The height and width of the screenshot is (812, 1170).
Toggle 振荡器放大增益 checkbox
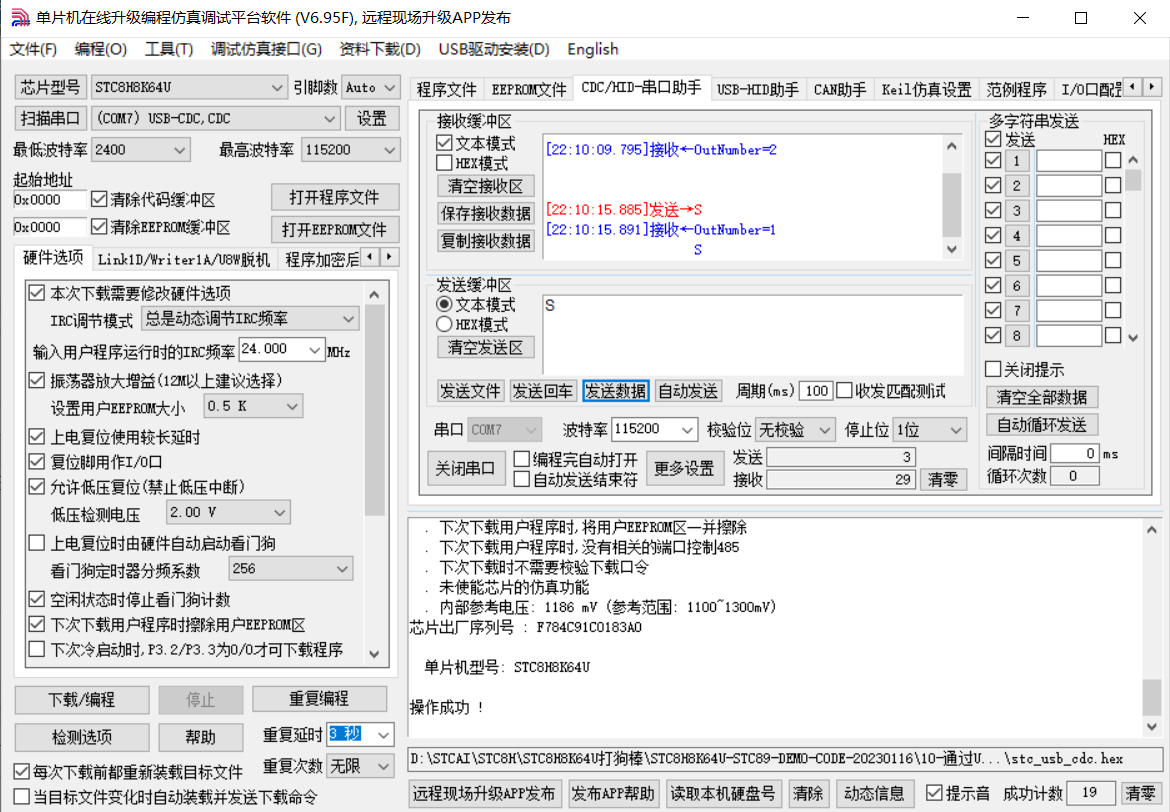click(37, 380)
